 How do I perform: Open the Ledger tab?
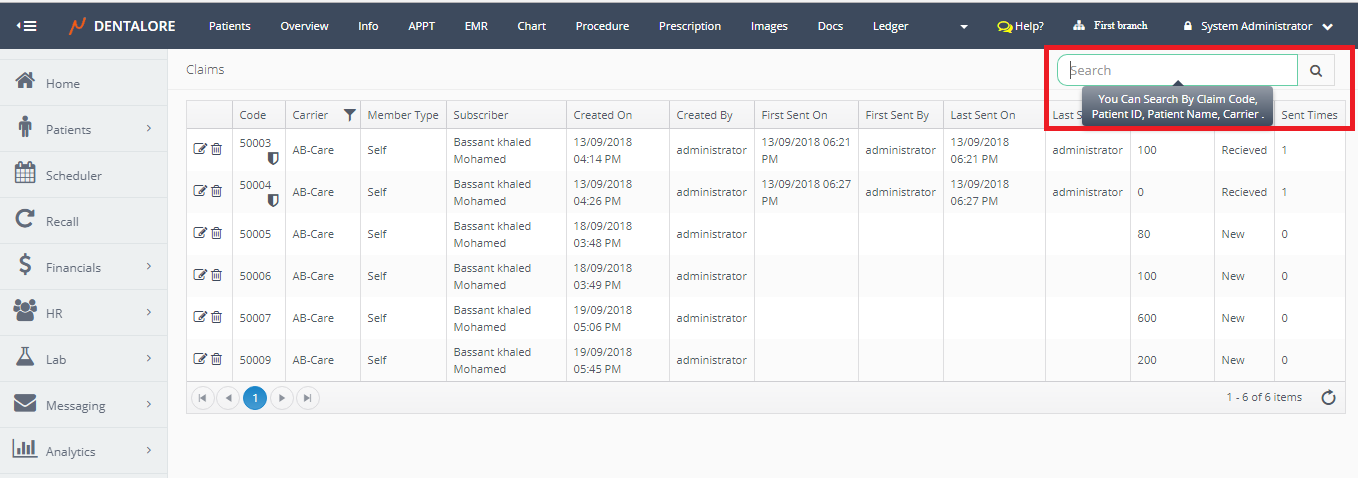[890, 26]
